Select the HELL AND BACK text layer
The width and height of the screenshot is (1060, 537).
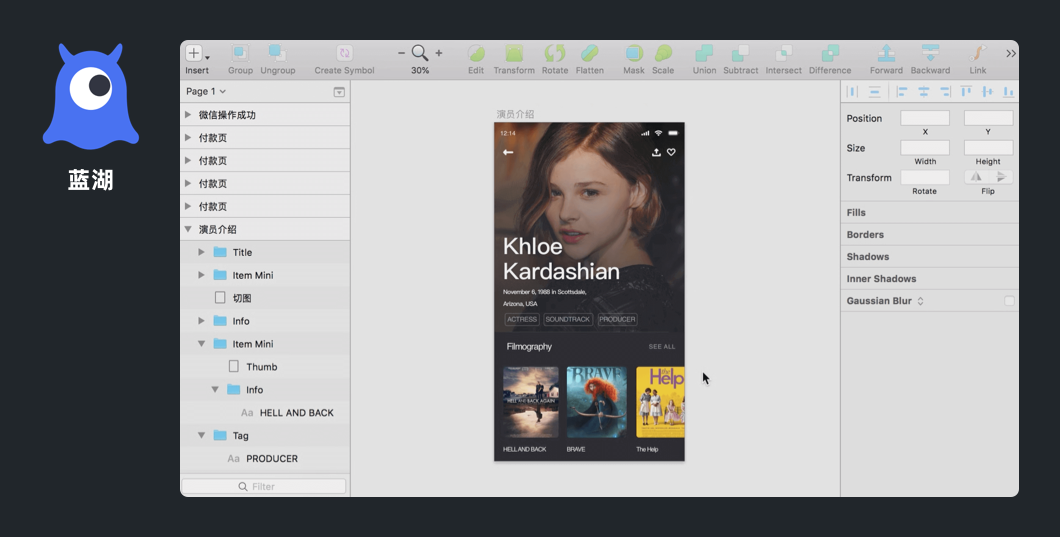[x=265, y=413]
